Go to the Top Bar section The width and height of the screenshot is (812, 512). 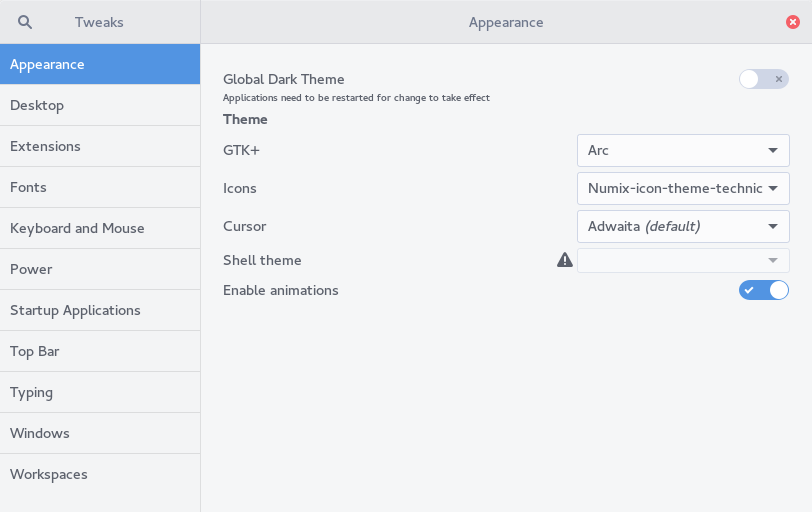coord(100,351)
